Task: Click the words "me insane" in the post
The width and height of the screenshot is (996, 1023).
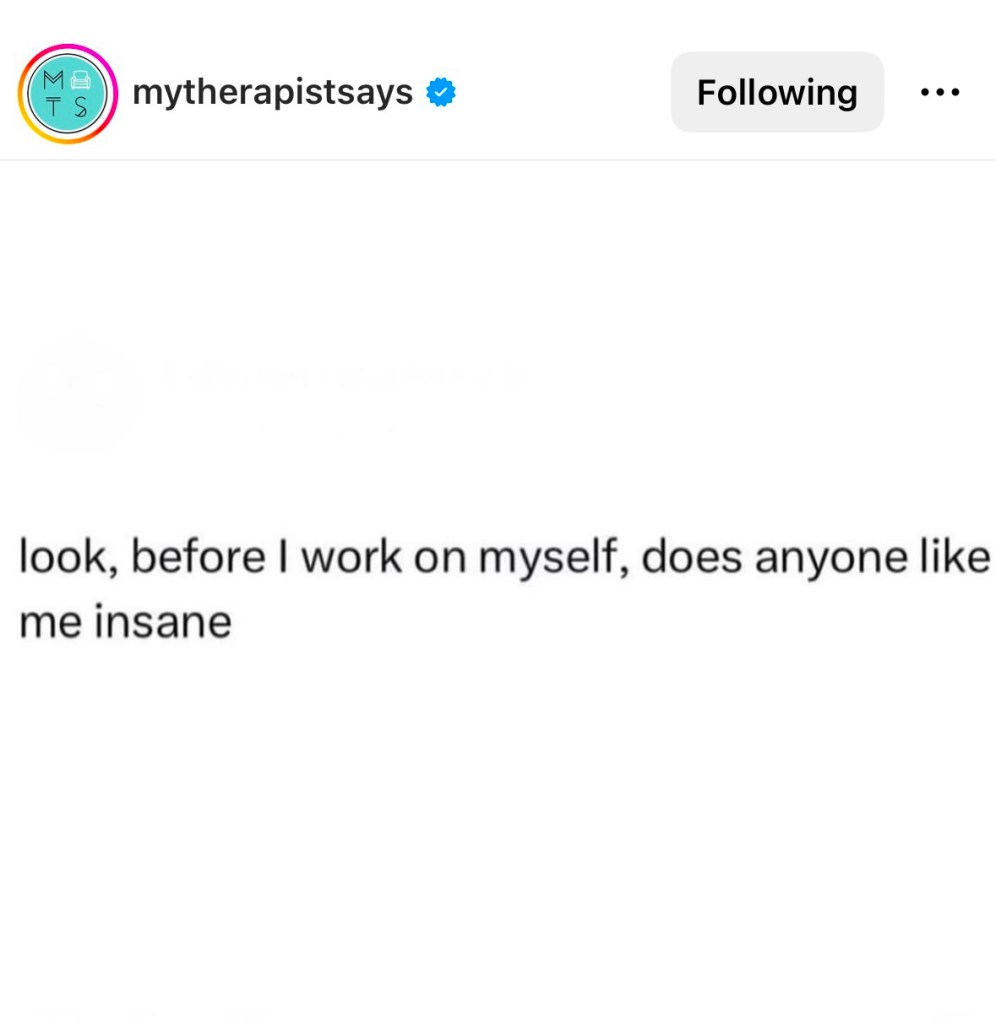Action: [126, 623]
